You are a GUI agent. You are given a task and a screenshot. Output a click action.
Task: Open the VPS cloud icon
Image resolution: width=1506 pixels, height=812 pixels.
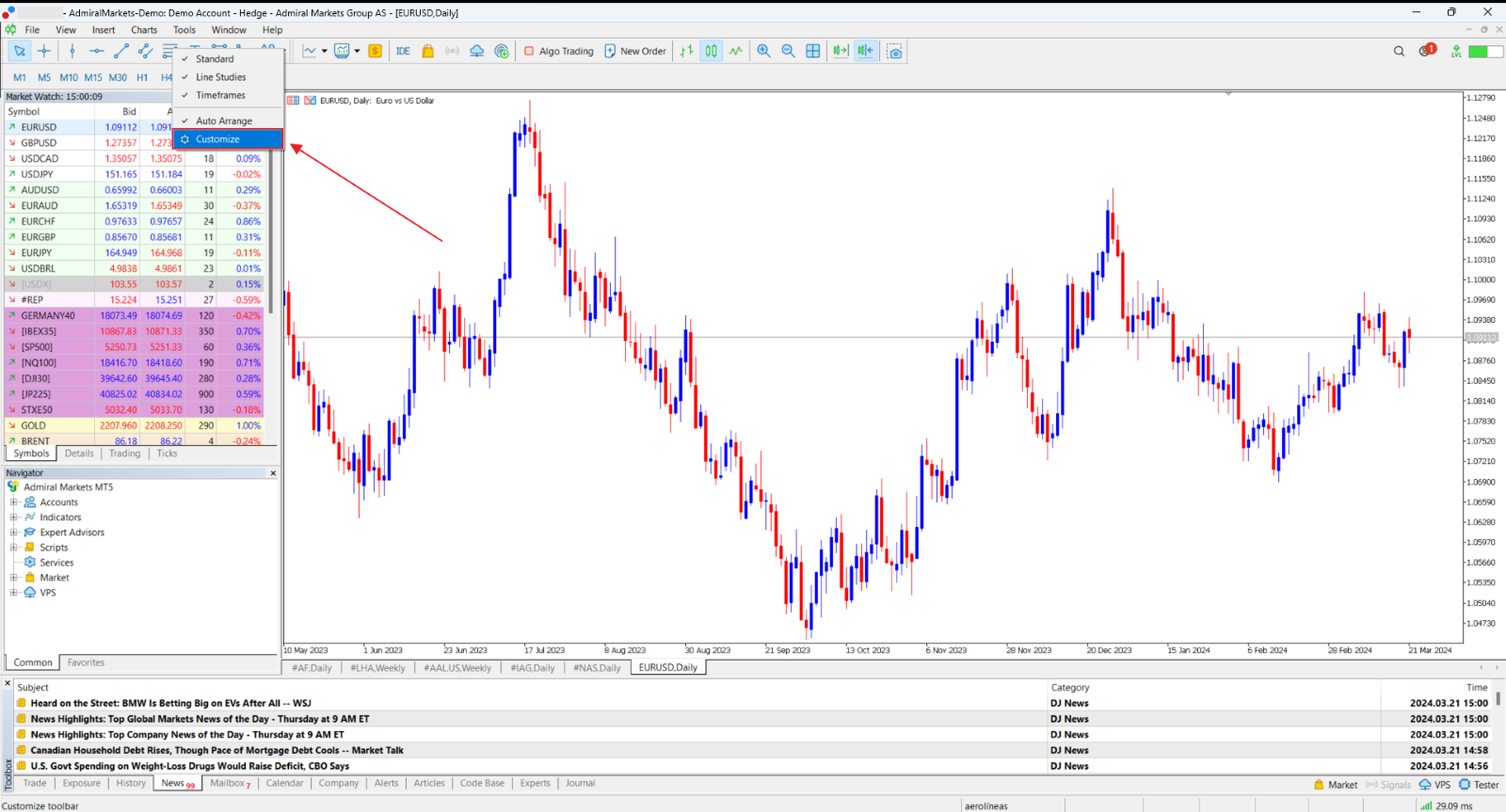[476, 51]
